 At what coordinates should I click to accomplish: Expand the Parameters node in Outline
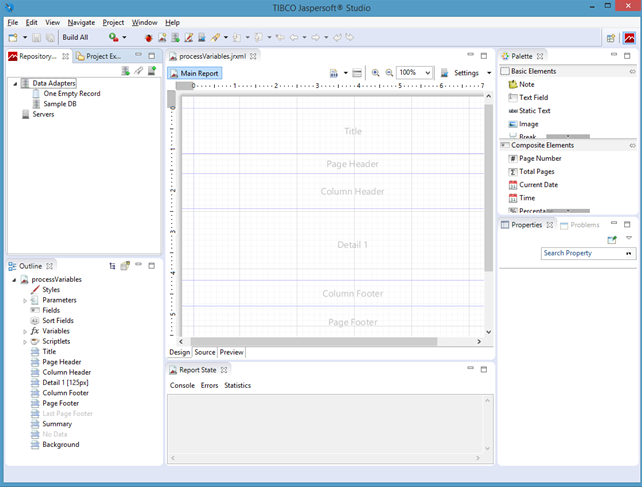pos(25,300)
